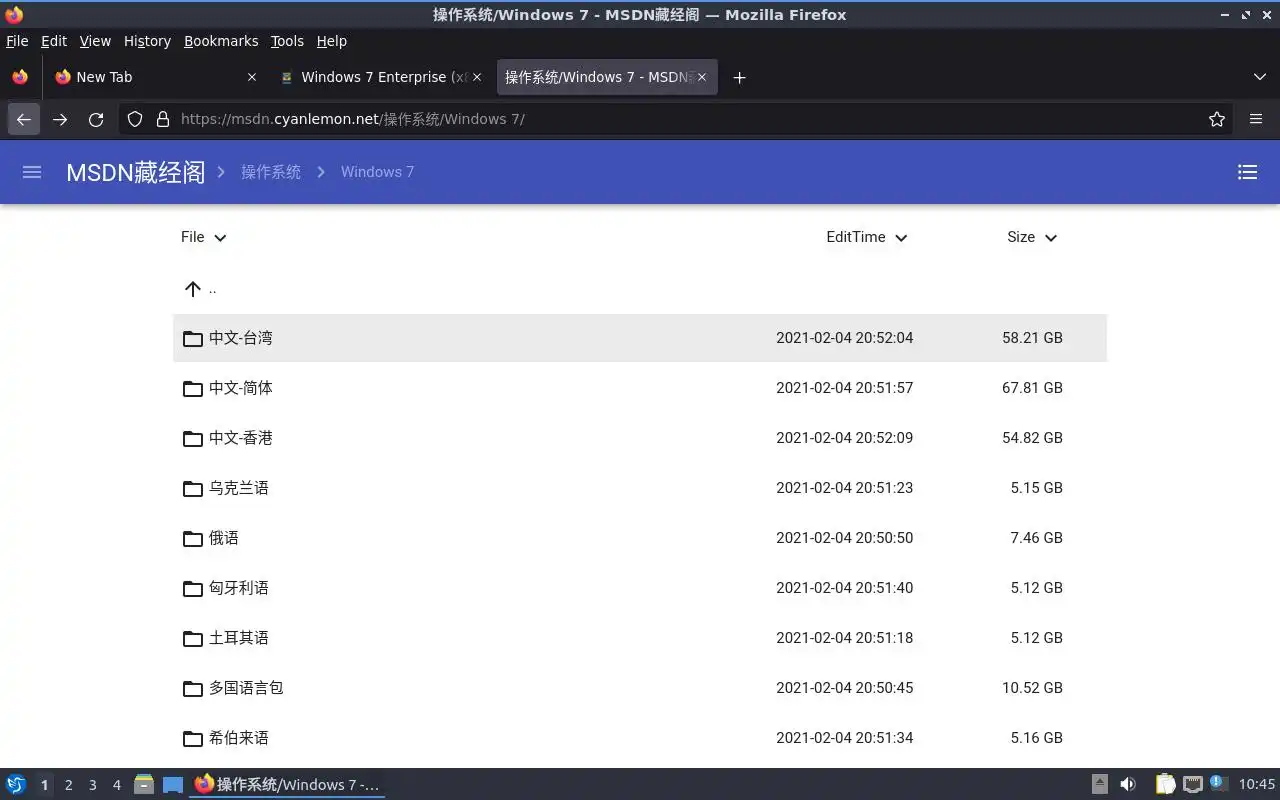Click the 10.52 GB size value
The height and width of the screenshot is (800, 1280).
coord(1032,688)
